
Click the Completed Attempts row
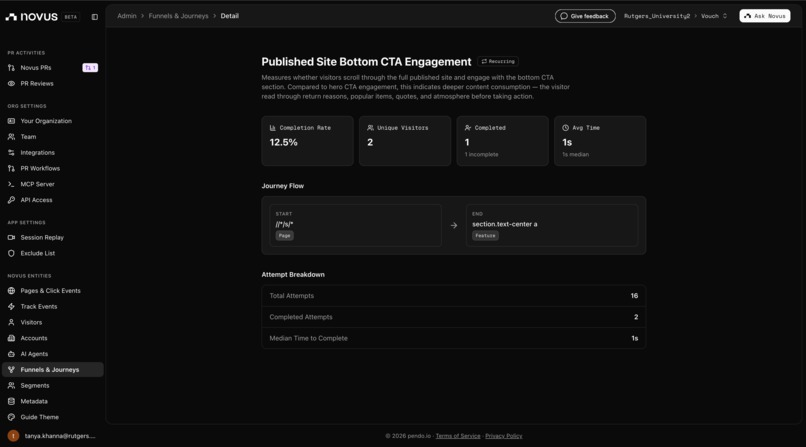[454, 318]
